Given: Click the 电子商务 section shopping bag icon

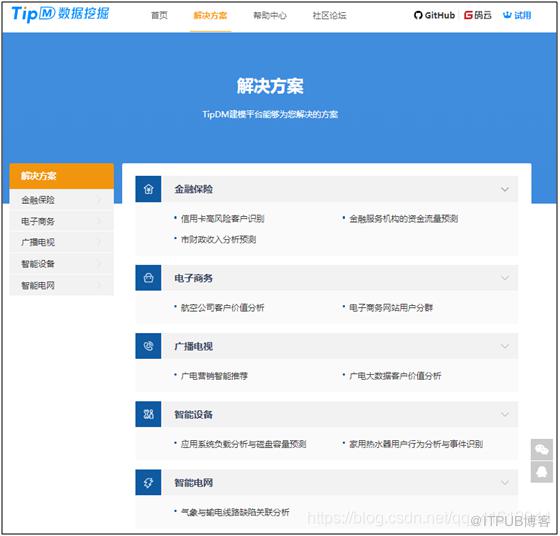Looking at the screenshot, I should click(x=148, y=278).
